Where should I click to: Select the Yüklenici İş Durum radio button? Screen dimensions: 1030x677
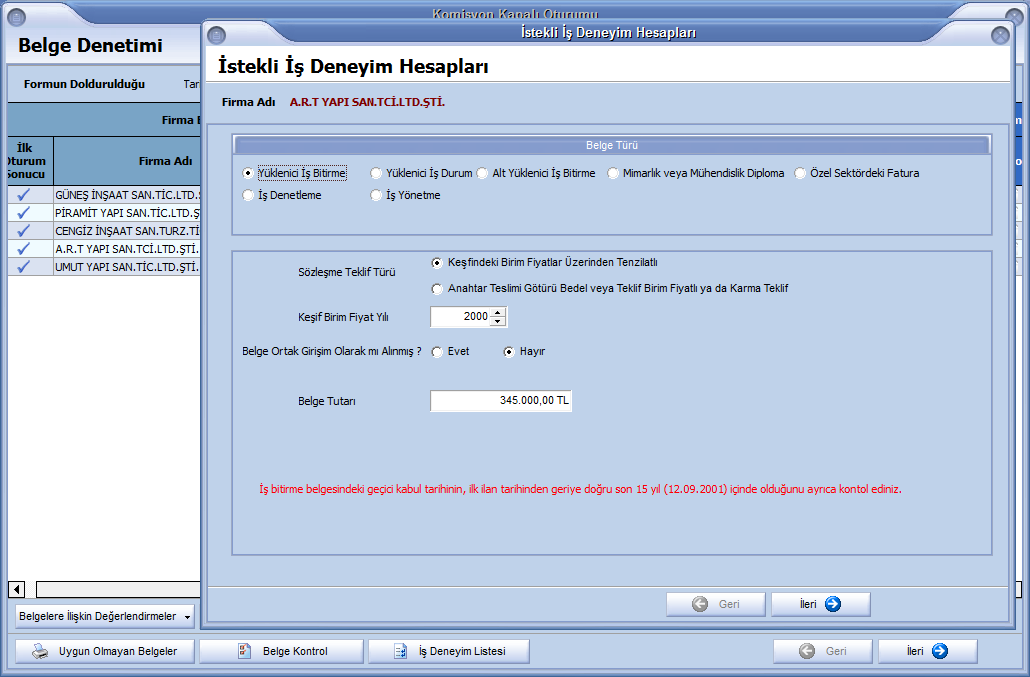click(x=376, y=173)
